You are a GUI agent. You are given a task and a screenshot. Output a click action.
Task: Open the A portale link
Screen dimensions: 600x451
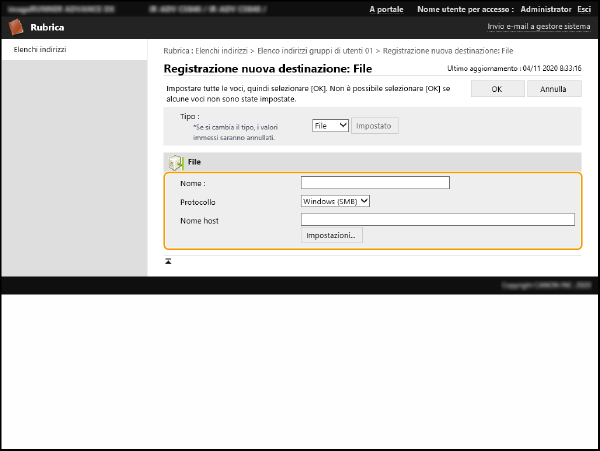coord(386,8)
